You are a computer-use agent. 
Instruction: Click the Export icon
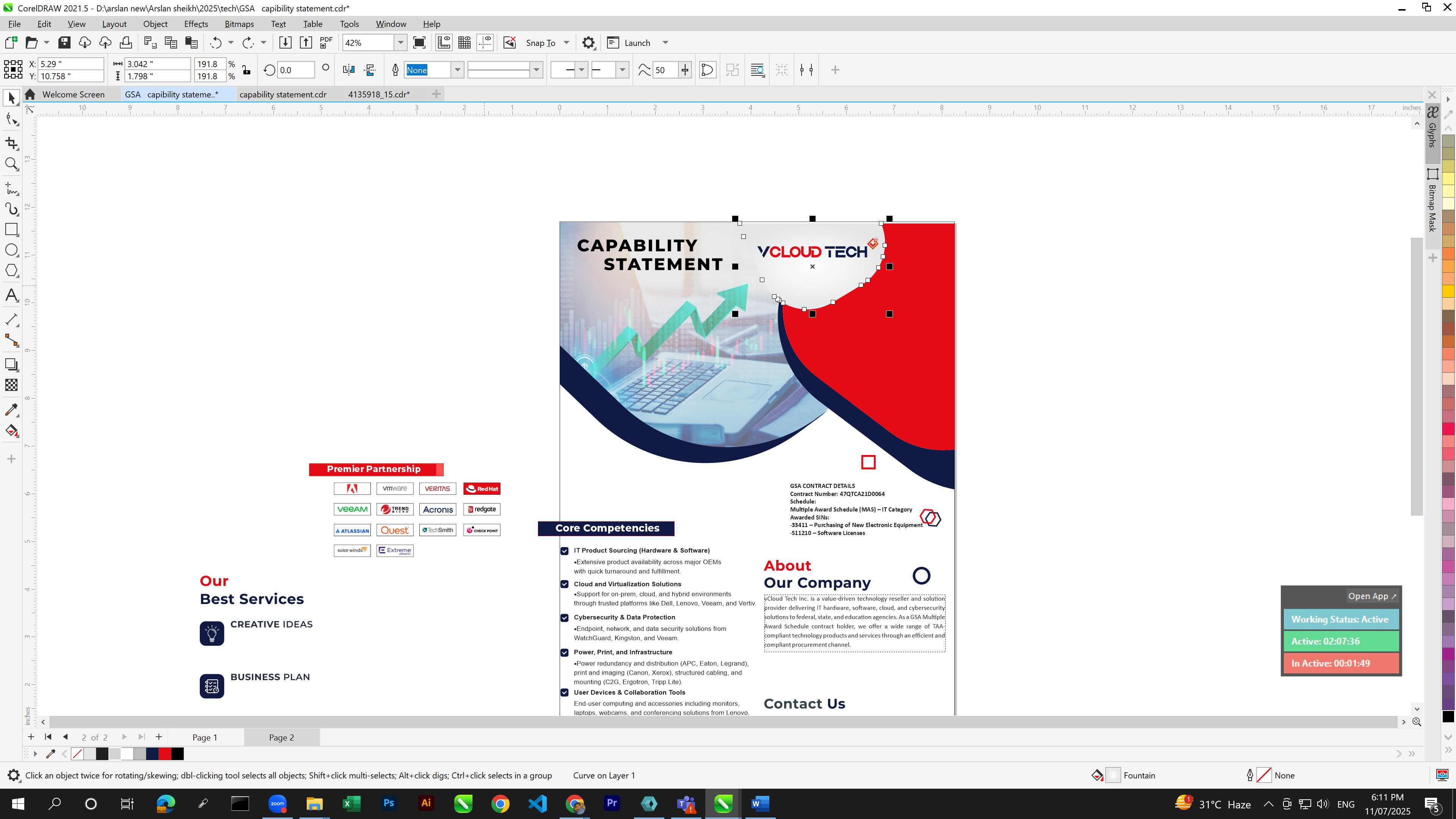tap(306, 43)
